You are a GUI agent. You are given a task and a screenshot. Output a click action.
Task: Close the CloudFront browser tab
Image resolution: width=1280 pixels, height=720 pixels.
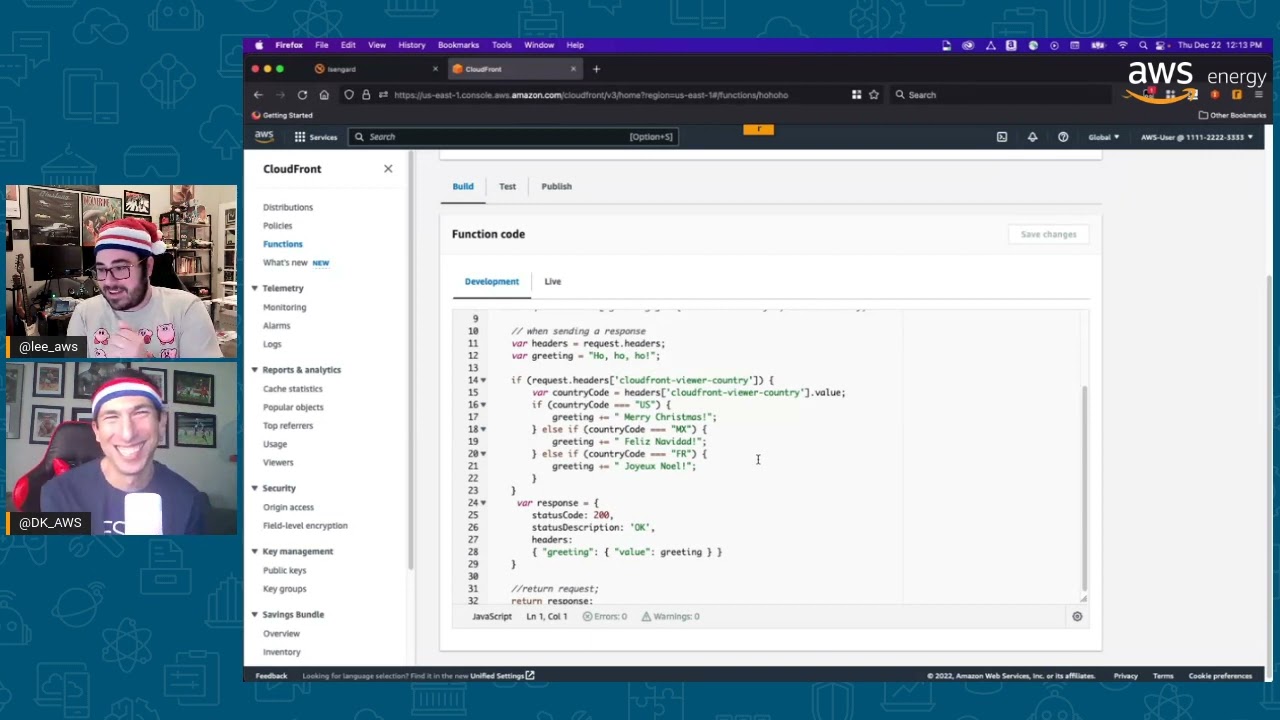coord(573,69)
